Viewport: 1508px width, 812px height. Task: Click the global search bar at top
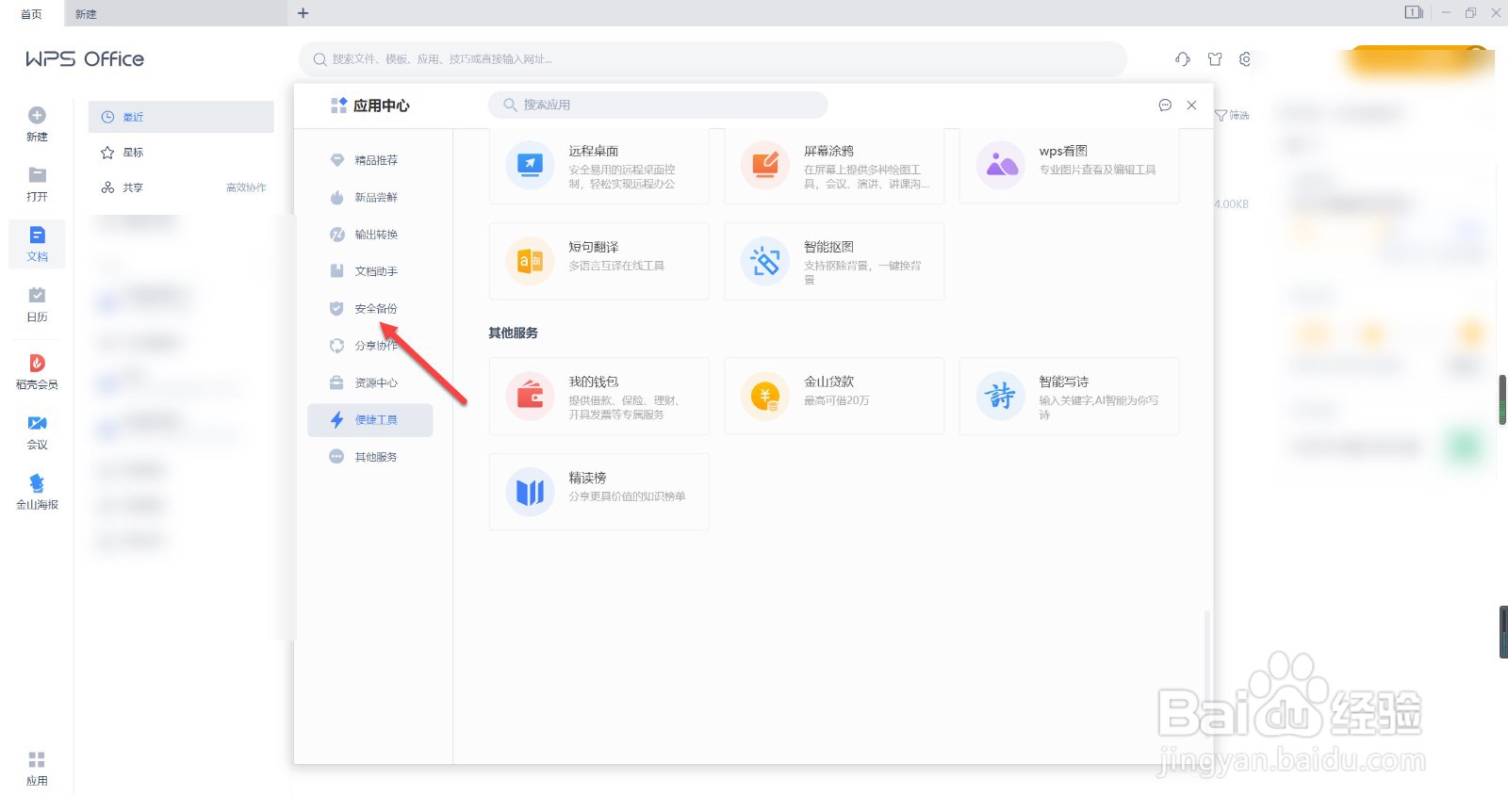713,59
